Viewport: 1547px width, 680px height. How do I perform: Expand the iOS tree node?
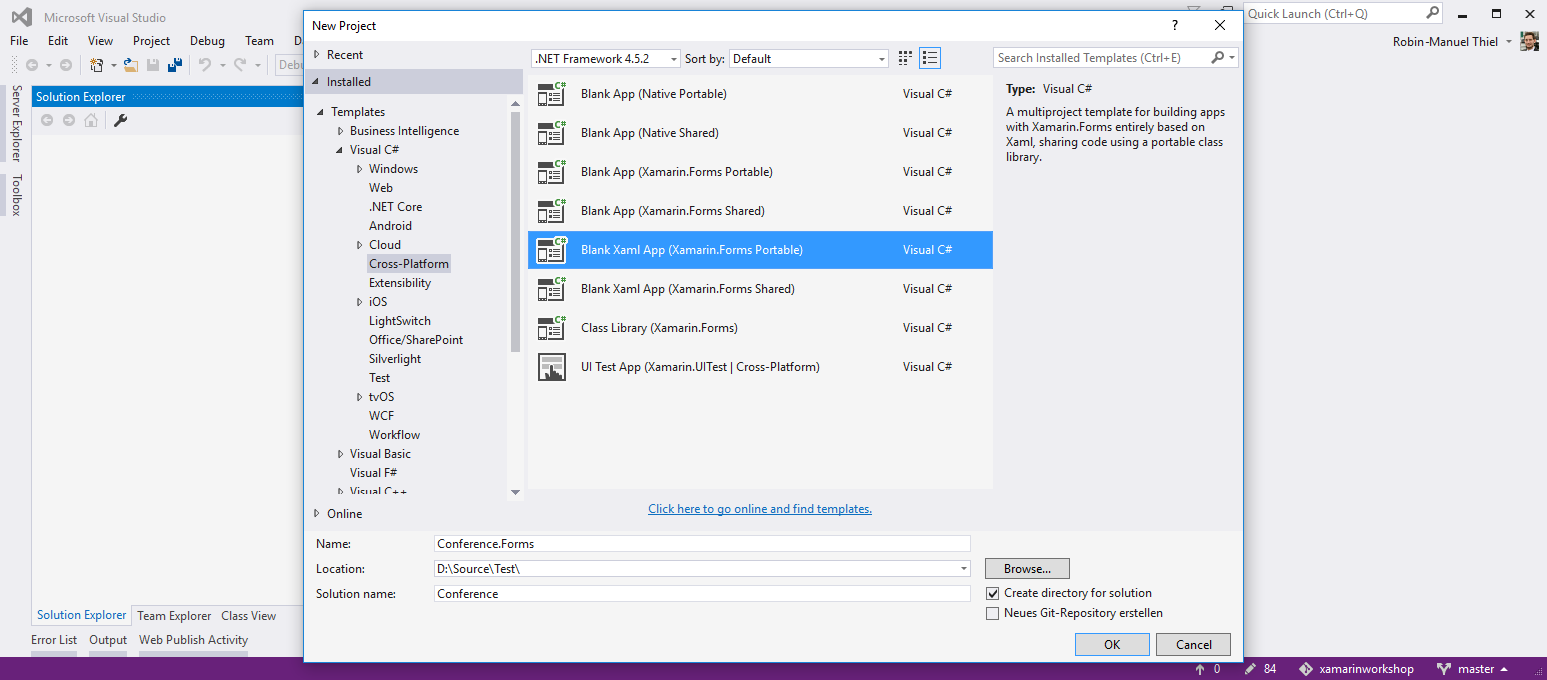coord(359,302)
